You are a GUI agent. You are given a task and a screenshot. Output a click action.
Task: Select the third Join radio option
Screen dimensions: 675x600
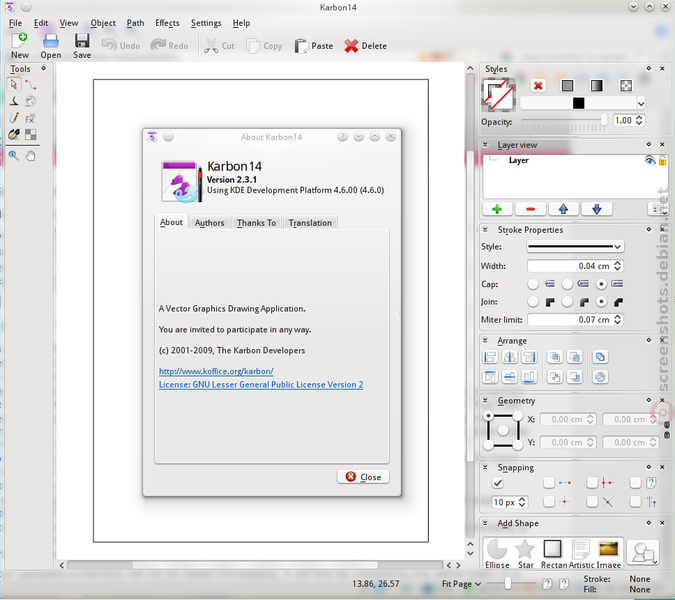coord(601,302)
